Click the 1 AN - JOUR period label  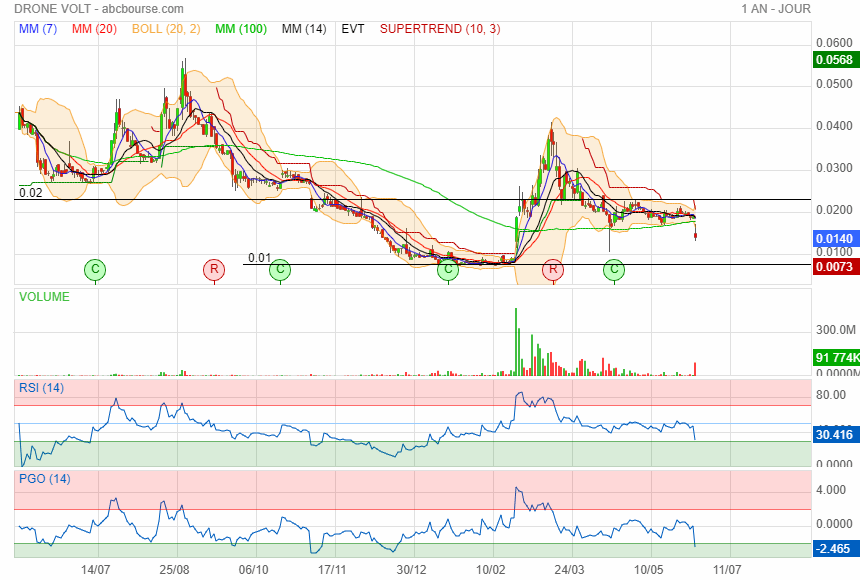(776, 9)
